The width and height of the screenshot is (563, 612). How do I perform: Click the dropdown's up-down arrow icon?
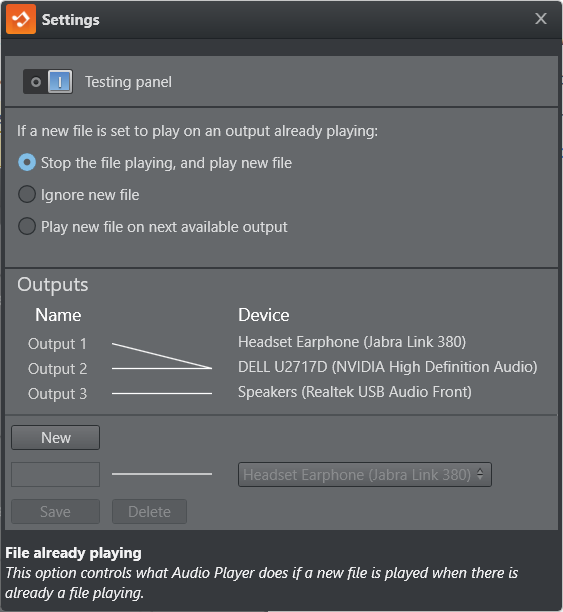480,475
